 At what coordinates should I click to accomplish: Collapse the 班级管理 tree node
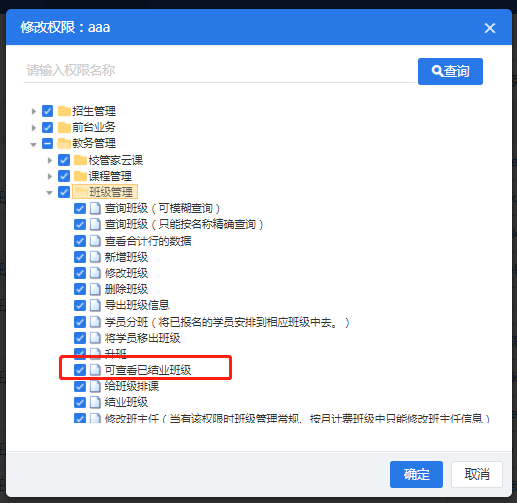point(49,192)
